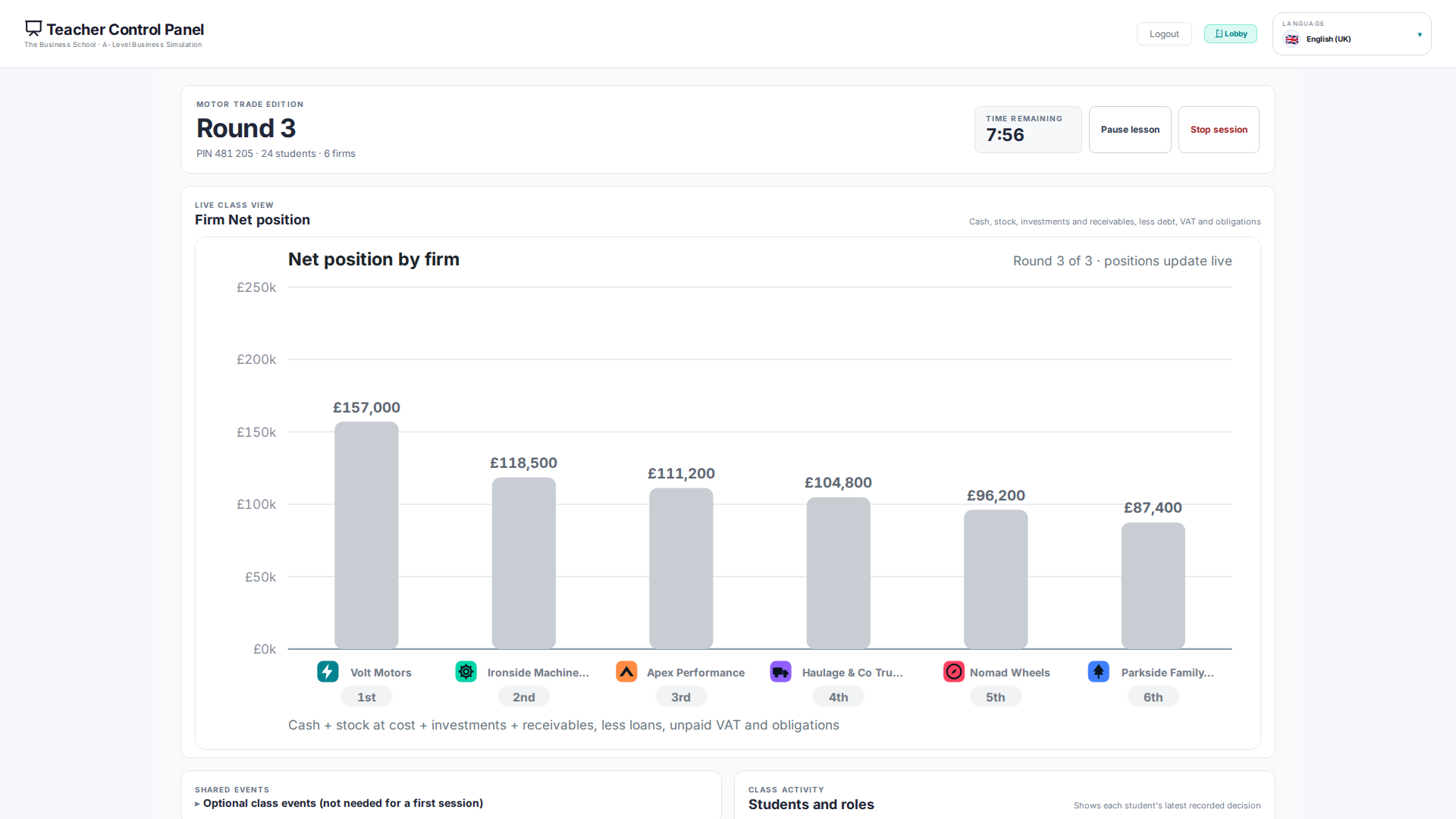Click the Time Remaining 7:56 display
Viewport: 1456px width, 819px height.
point(1028,130)
